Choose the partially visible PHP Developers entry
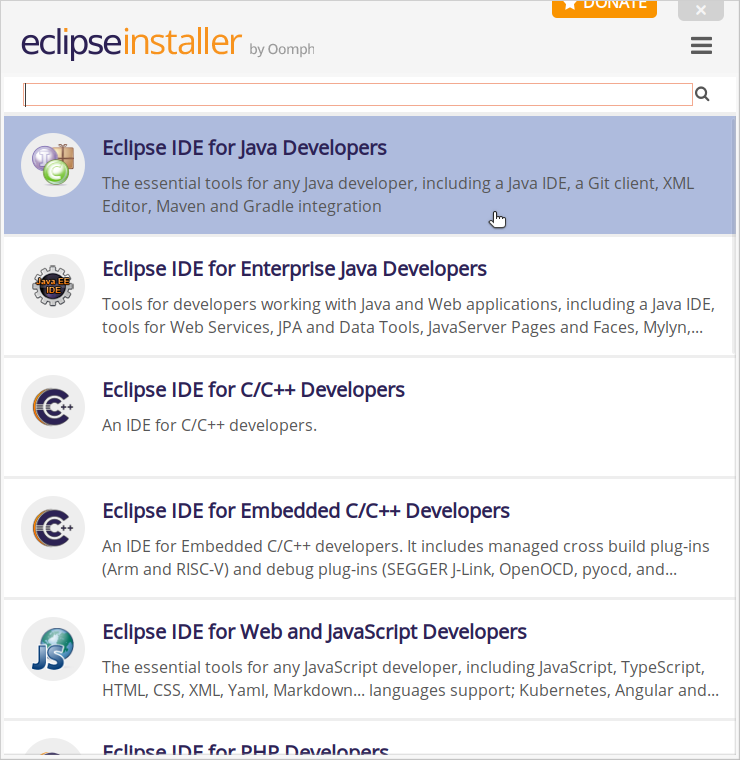 coord(245,750)
